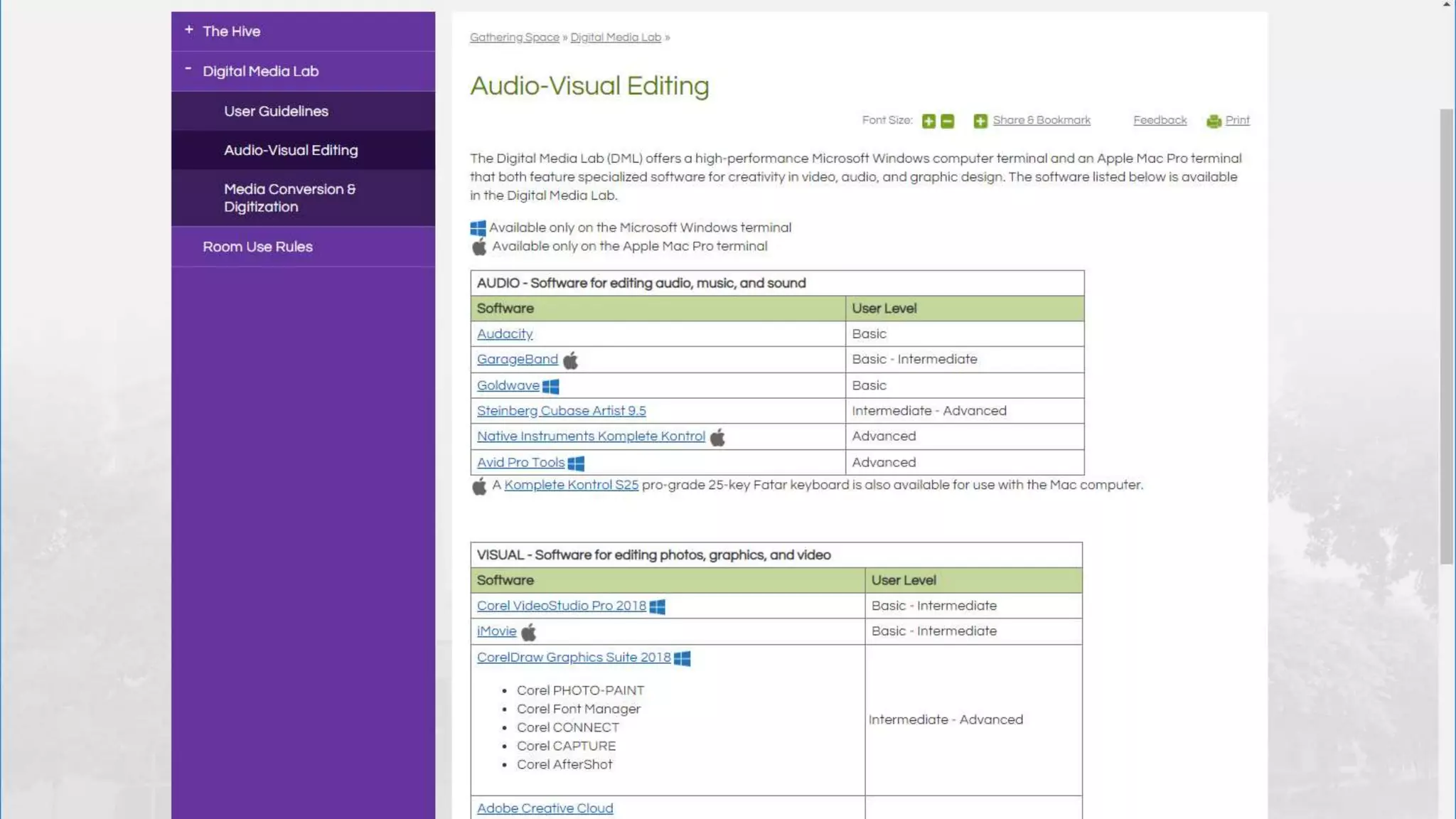The width and height of the screenshot is (1456, 819).
Task: Increase font size with plus icon
Action: pyautogui.click(x=928, y=121)
